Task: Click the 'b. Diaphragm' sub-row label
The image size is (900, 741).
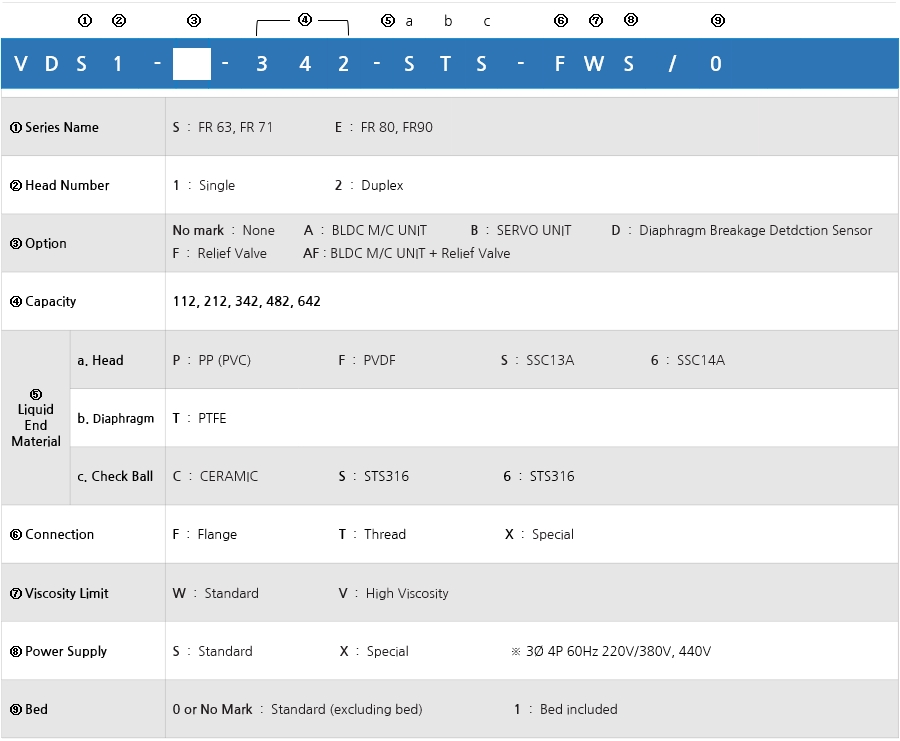Action: pos(115,418)
